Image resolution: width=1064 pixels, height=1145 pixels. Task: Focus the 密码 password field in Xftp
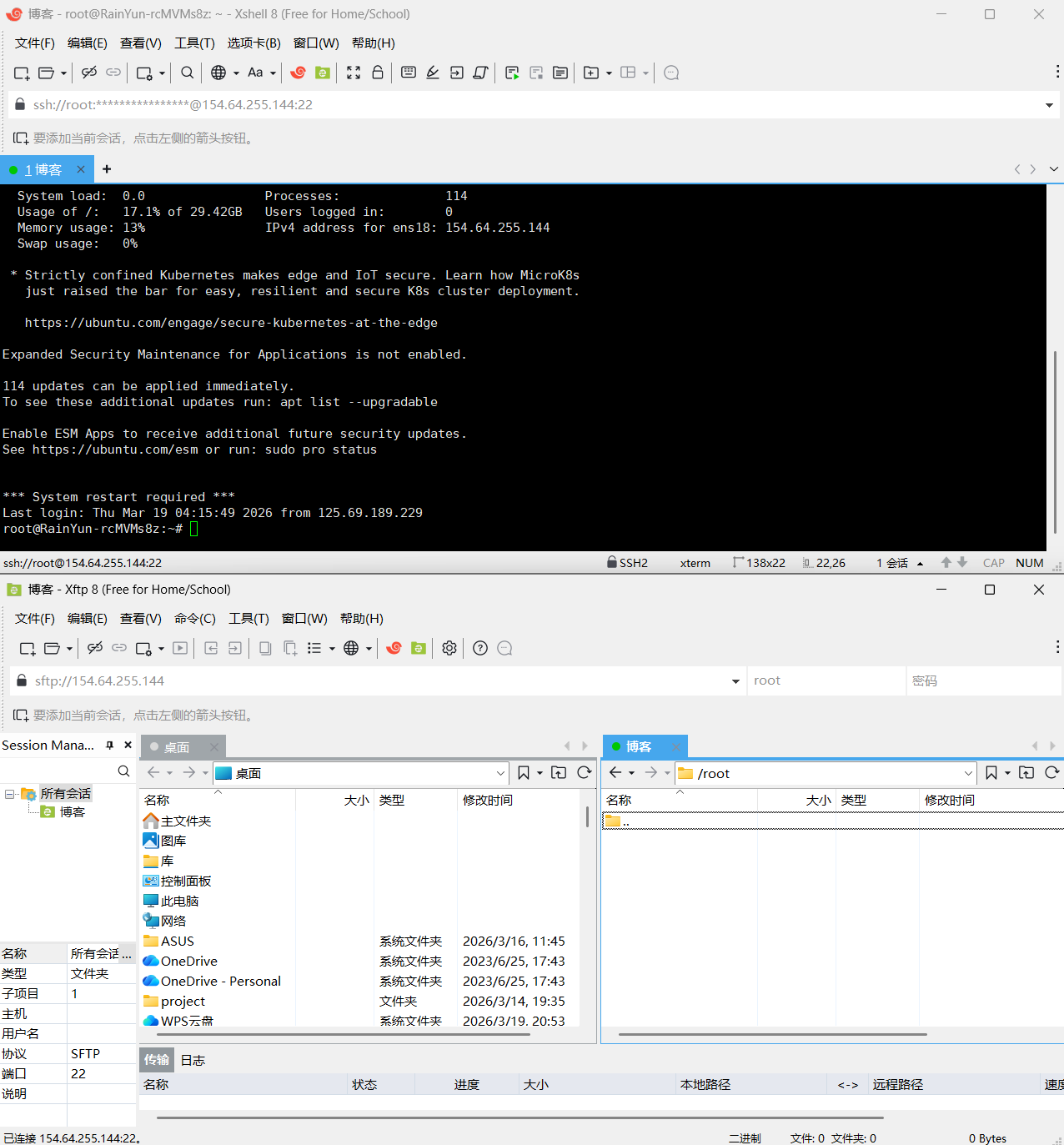[x=984, y=680]
